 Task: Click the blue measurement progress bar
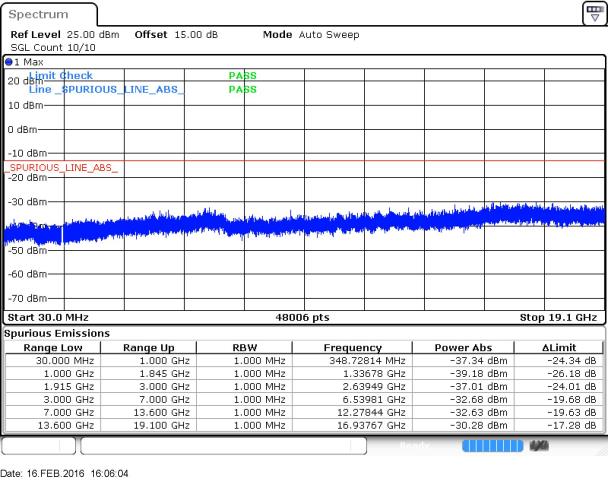[492, 446]
